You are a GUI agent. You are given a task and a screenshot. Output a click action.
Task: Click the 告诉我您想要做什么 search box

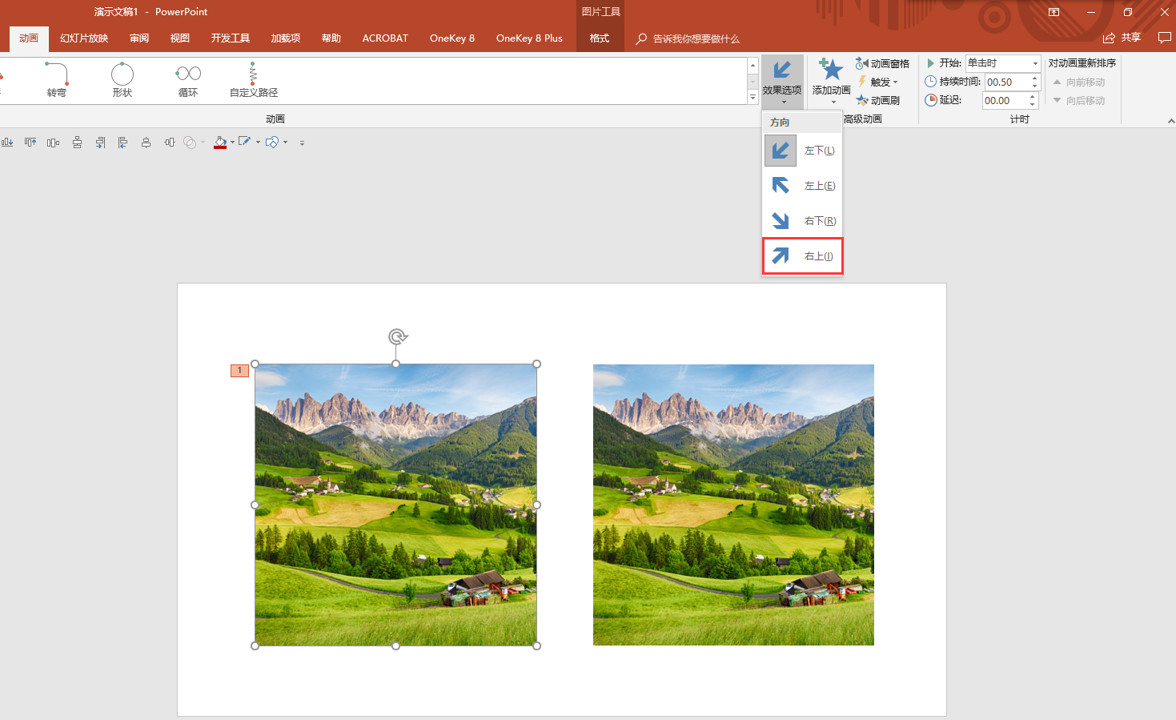(x=688, y=38)
